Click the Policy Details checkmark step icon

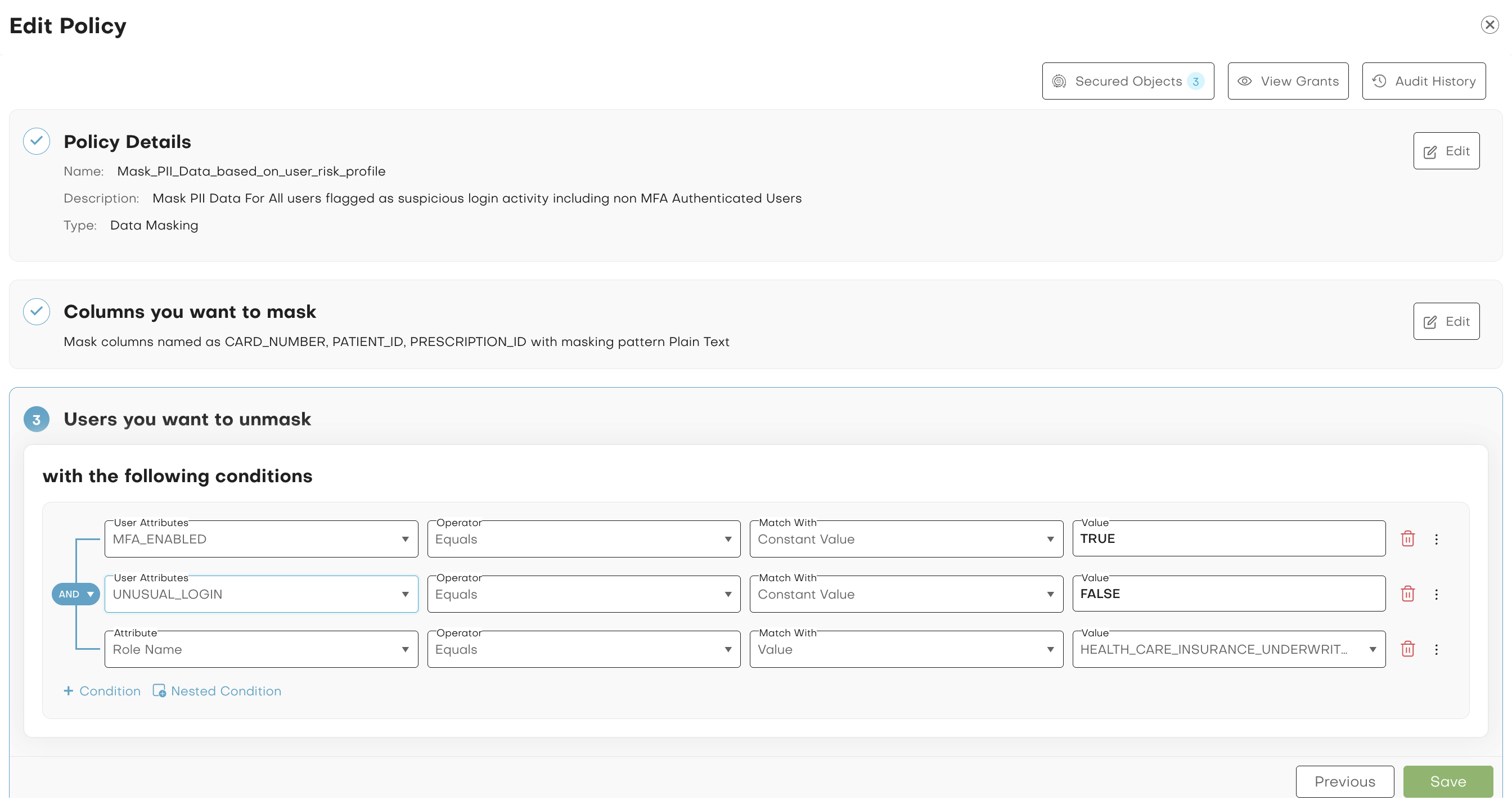37,141
